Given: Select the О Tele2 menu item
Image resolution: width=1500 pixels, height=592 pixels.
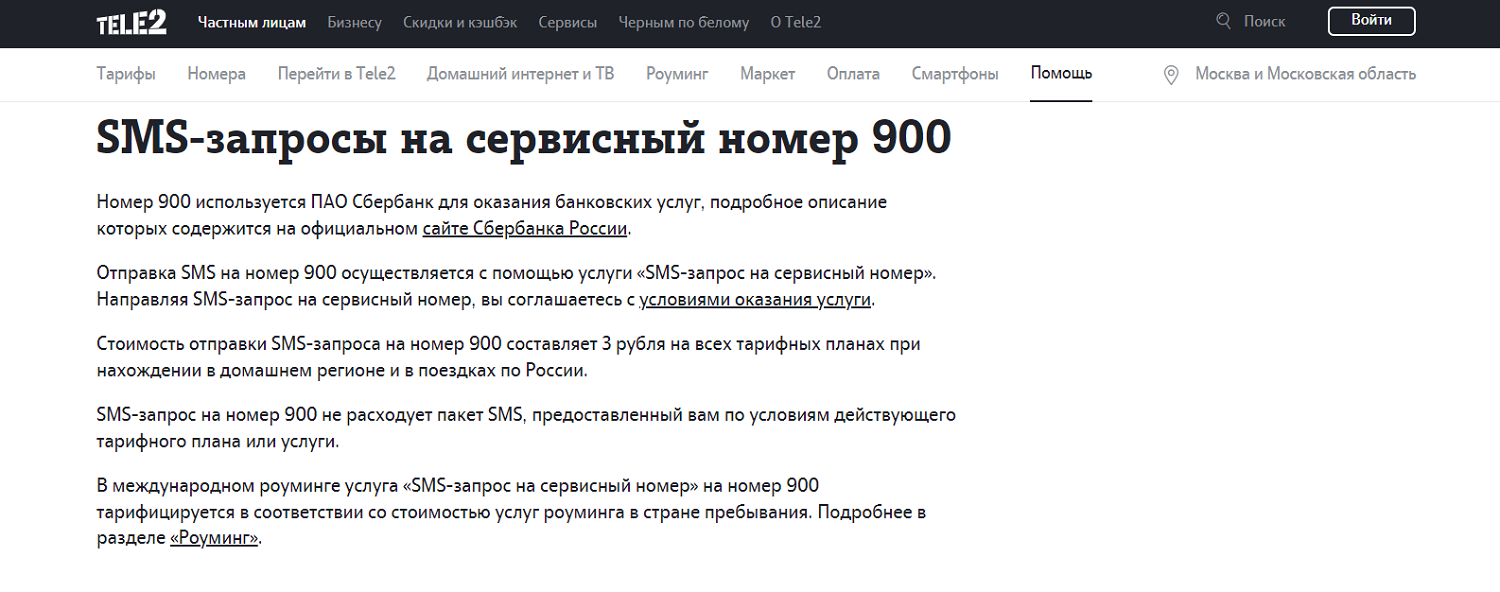Looking at the screenshot, I should pos(795,22).
